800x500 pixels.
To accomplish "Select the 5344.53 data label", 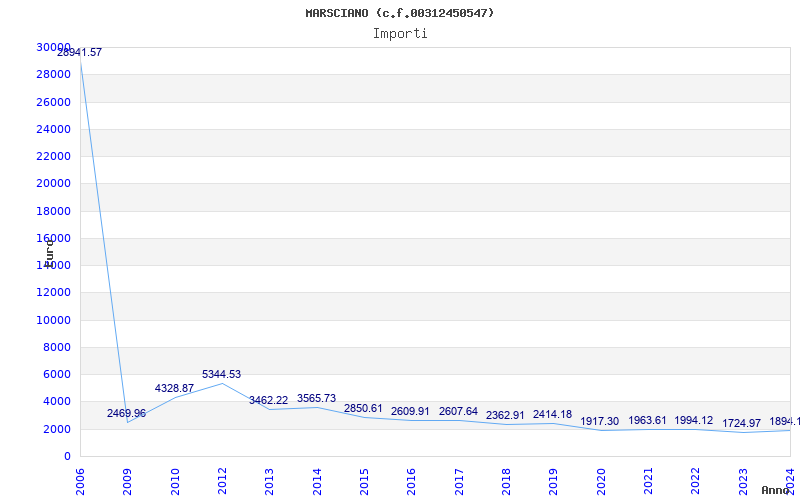I will 221,374.
